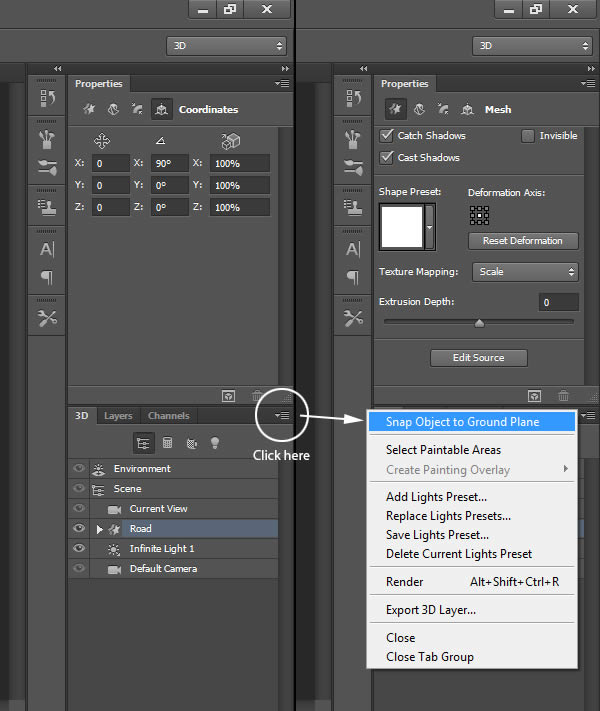Screen dimensions: 600x711
Task: Hide Infinite Light 1 via eye icon
Action: click(x=79, y=548)
